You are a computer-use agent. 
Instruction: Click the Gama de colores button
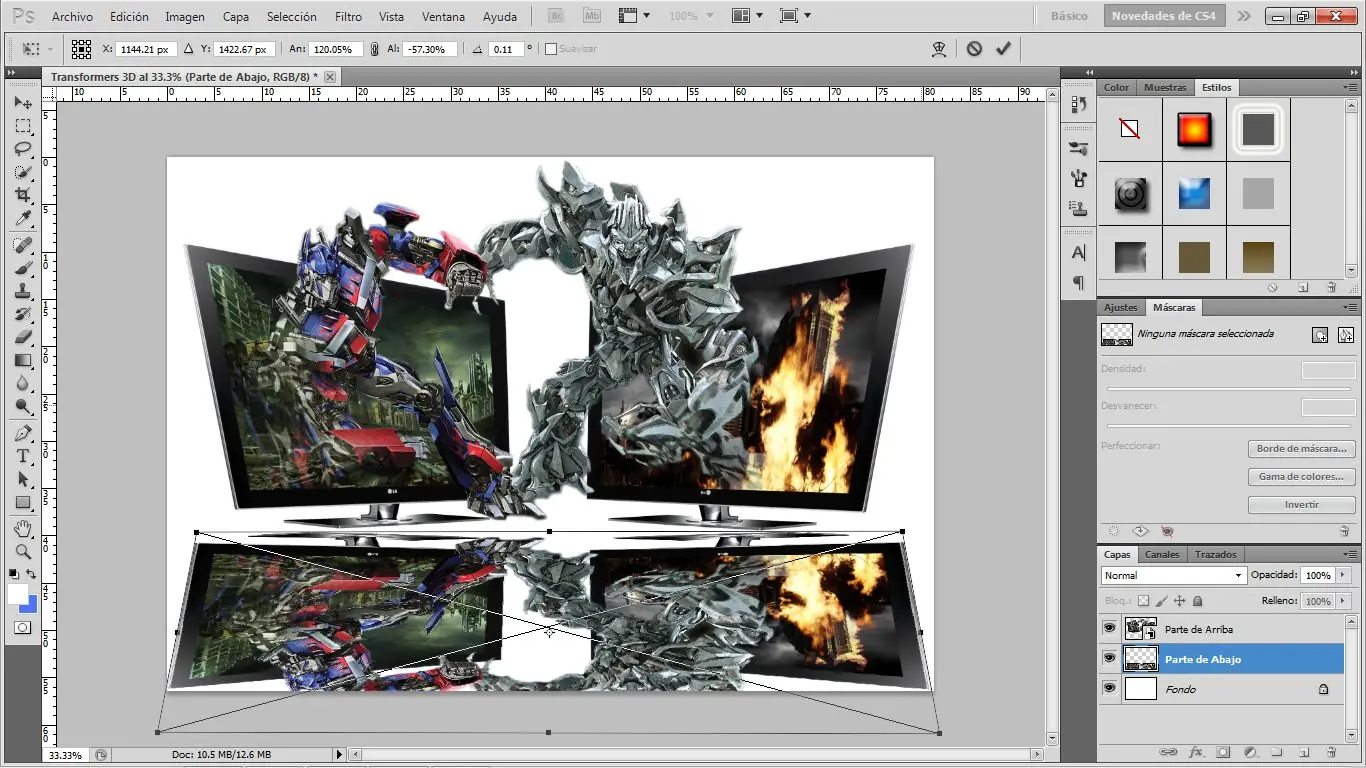pos(1301,477)
